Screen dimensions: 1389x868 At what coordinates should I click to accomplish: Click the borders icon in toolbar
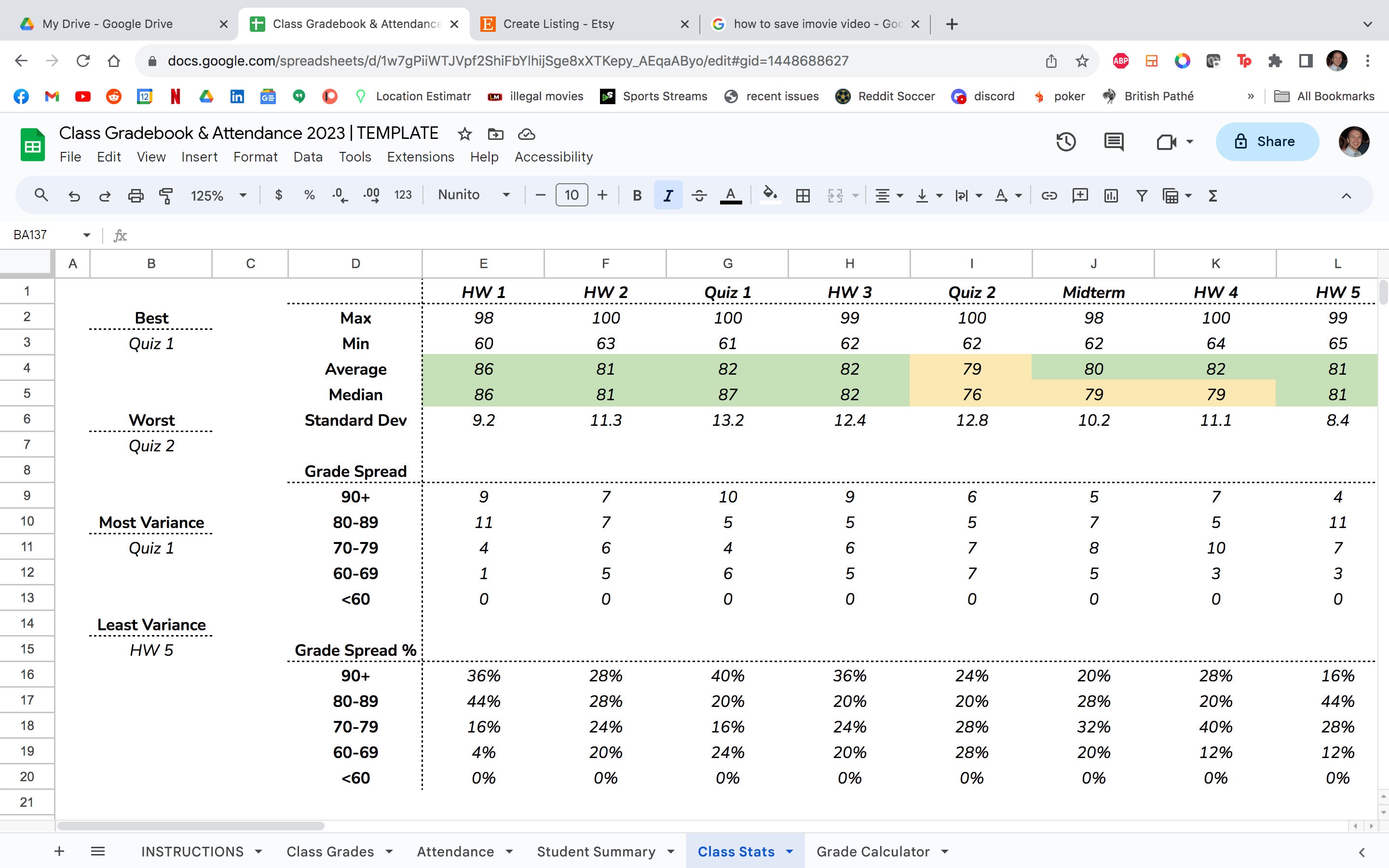[x=803, y=196]
